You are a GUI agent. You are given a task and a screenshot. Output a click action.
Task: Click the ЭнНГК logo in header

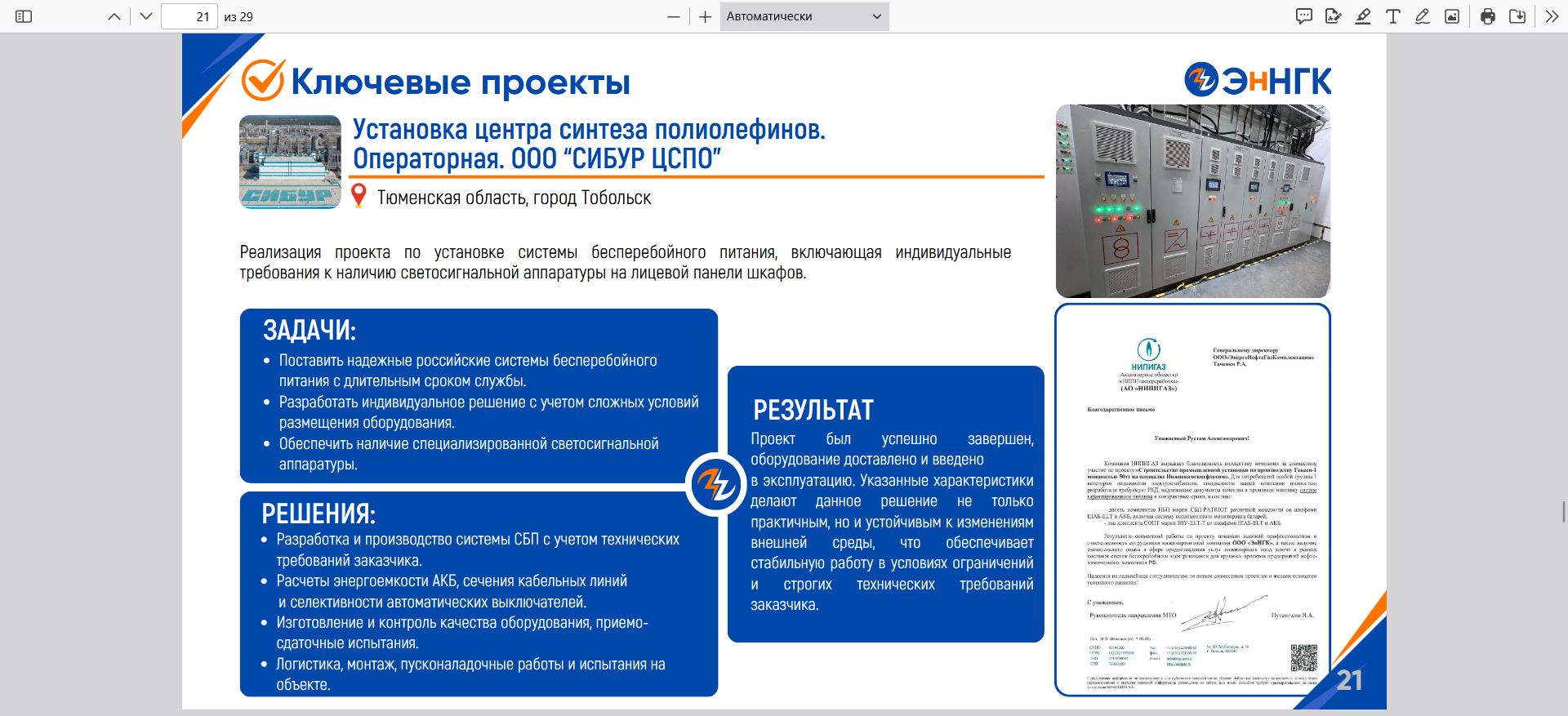point(1258,80)
